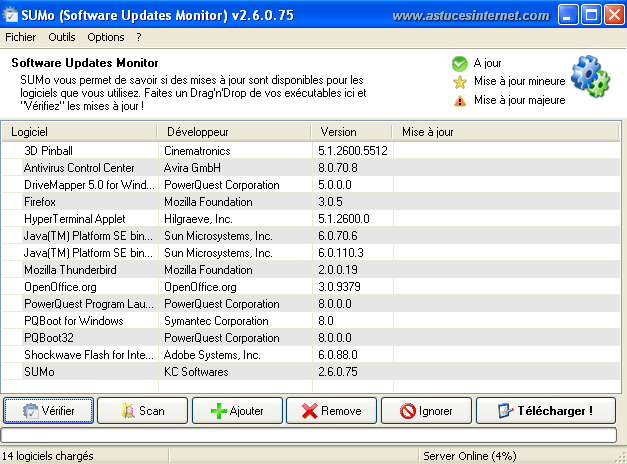Viewport: 627px width, 464px height.
Task: Open the ? help menu
Action: 139,37
